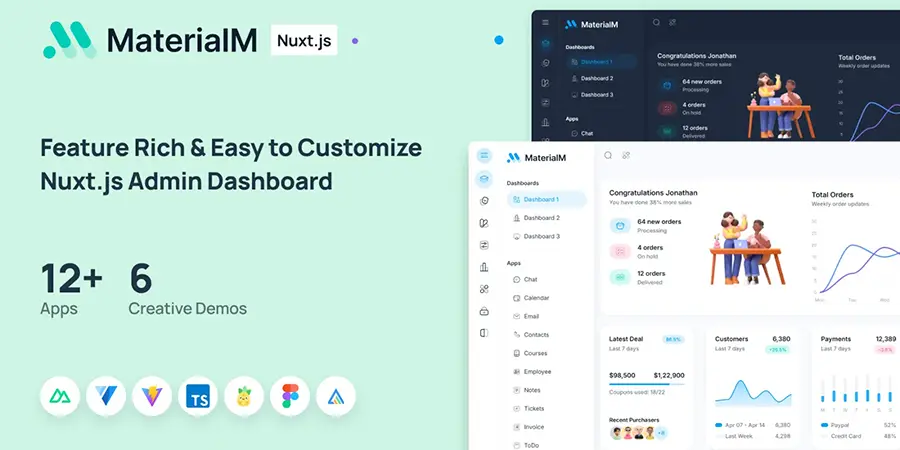The image size is (900, 450).
Task: Click layout panel icon at bottom of light rail
Action: pos(484,333)
